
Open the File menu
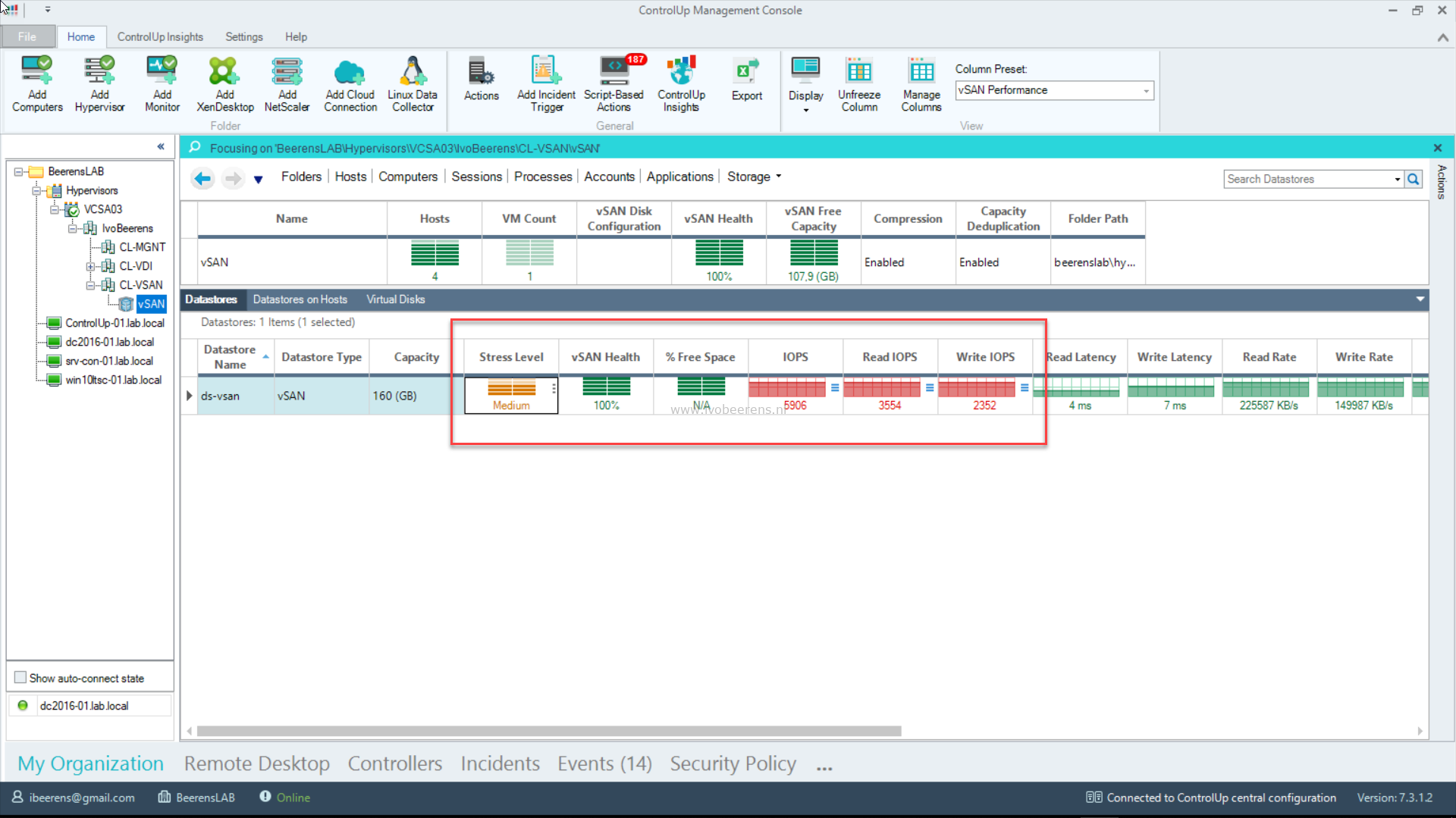[x=27, y=36]
